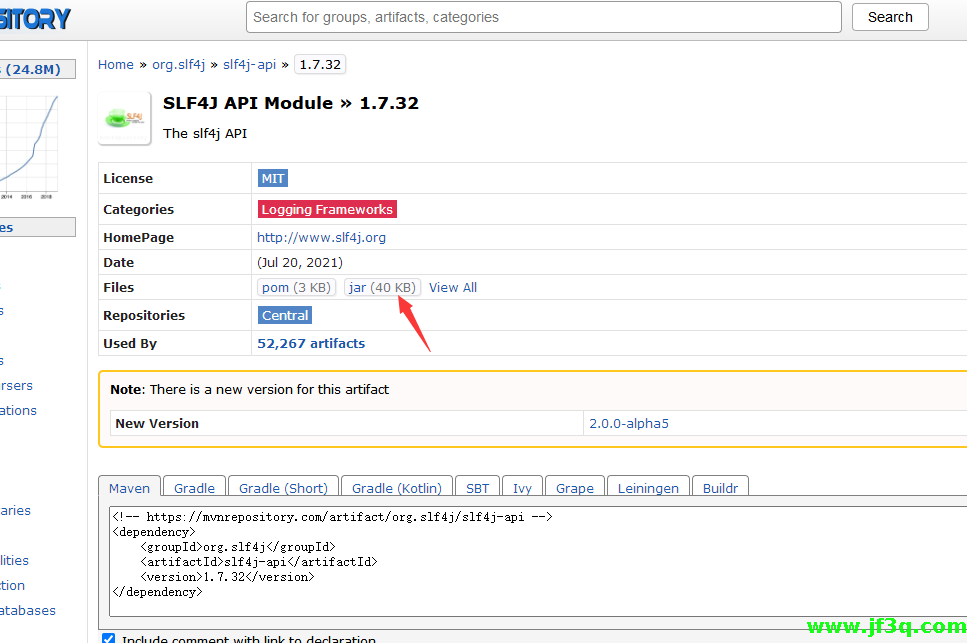967x643 pixels.
Task: Show the Leiningen dependency tab
Action: pyautogui.click(x=647, y=488)
